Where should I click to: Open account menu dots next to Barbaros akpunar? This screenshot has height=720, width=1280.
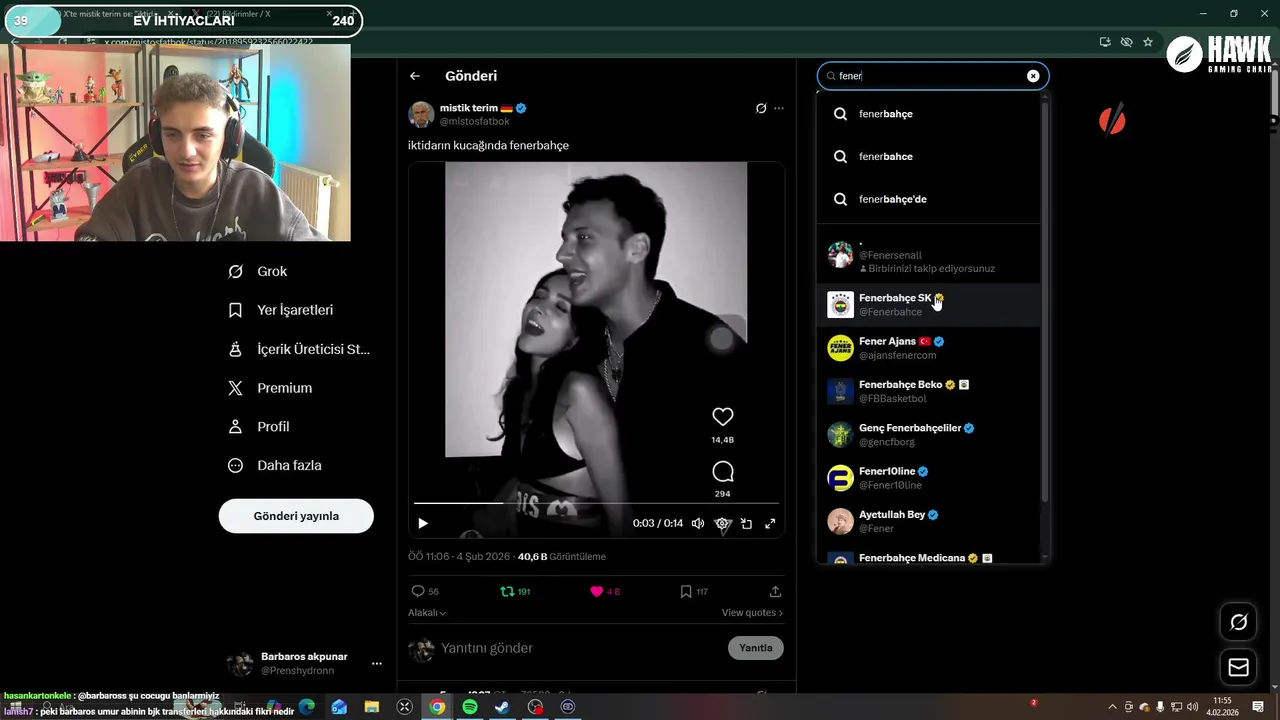pos(377,663)
